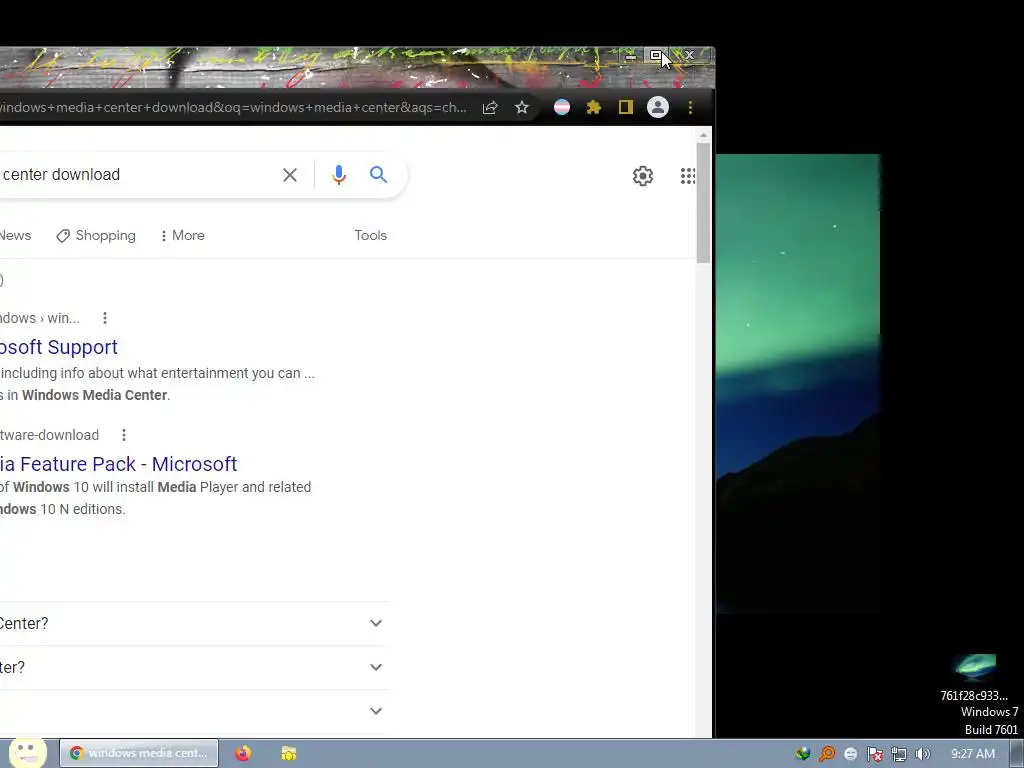Click the scrollbar up arrow
The width and height of the screenshot is (1024, 768).
703,135
